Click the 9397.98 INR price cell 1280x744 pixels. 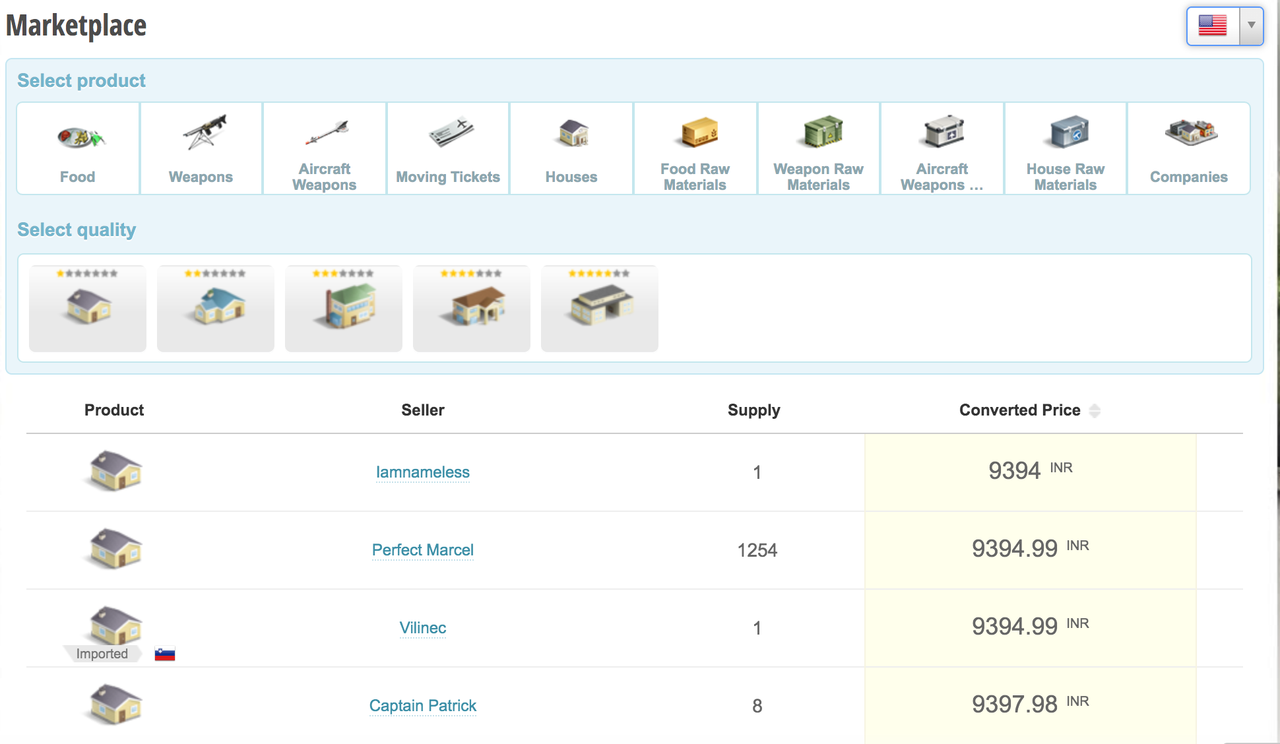[1030, 705]
